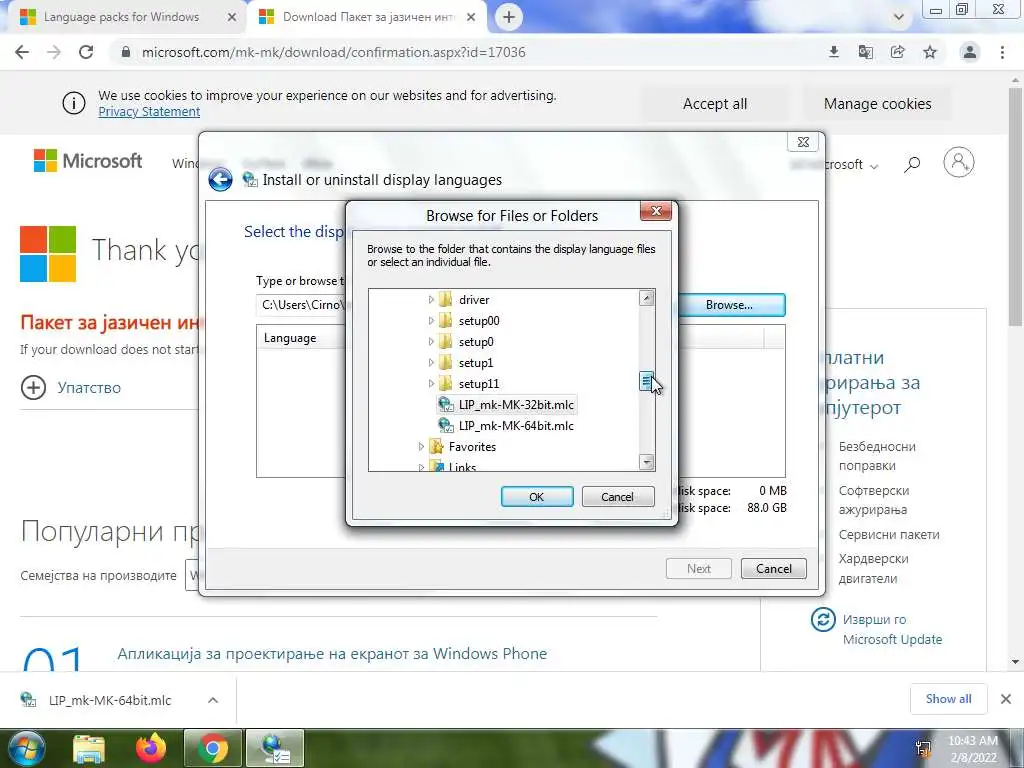Screen dimensions: 1024x768
Task: Click Show all downloads
Action: click(948, 699)
